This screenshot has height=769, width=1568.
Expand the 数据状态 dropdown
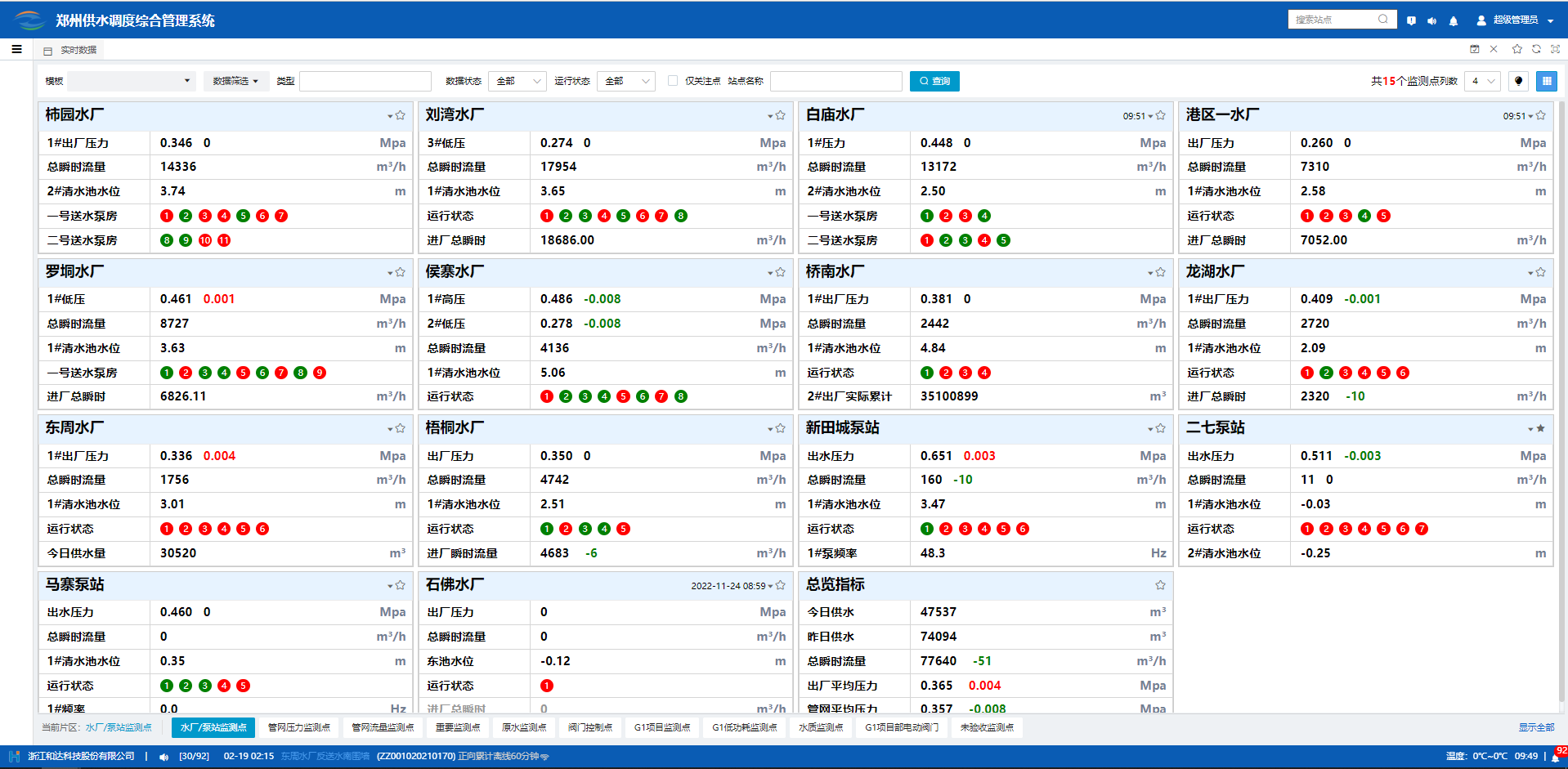(x=517, y=81)
